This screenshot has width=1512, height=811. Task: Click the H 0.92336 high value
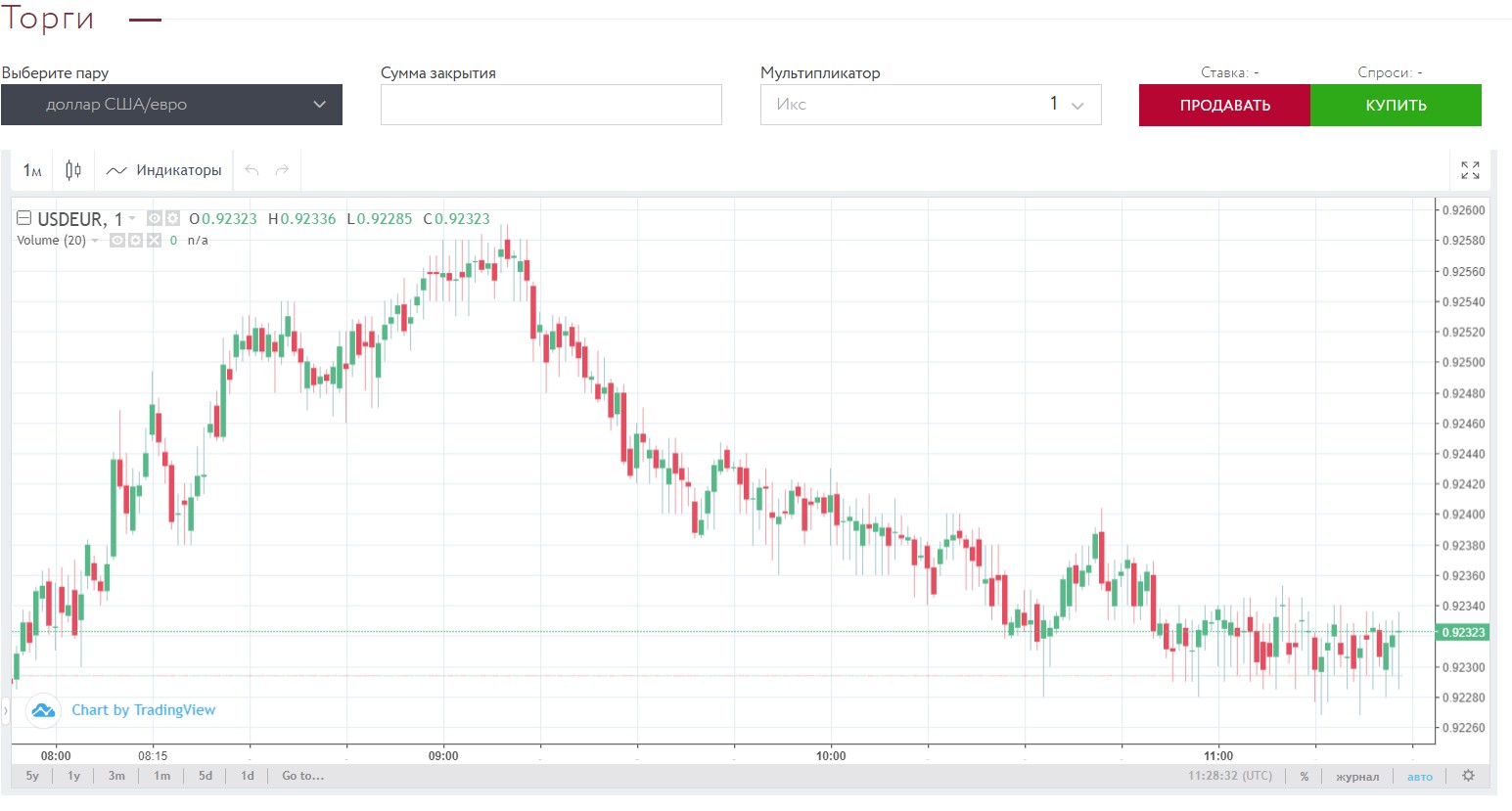click(x=302, y=219)
